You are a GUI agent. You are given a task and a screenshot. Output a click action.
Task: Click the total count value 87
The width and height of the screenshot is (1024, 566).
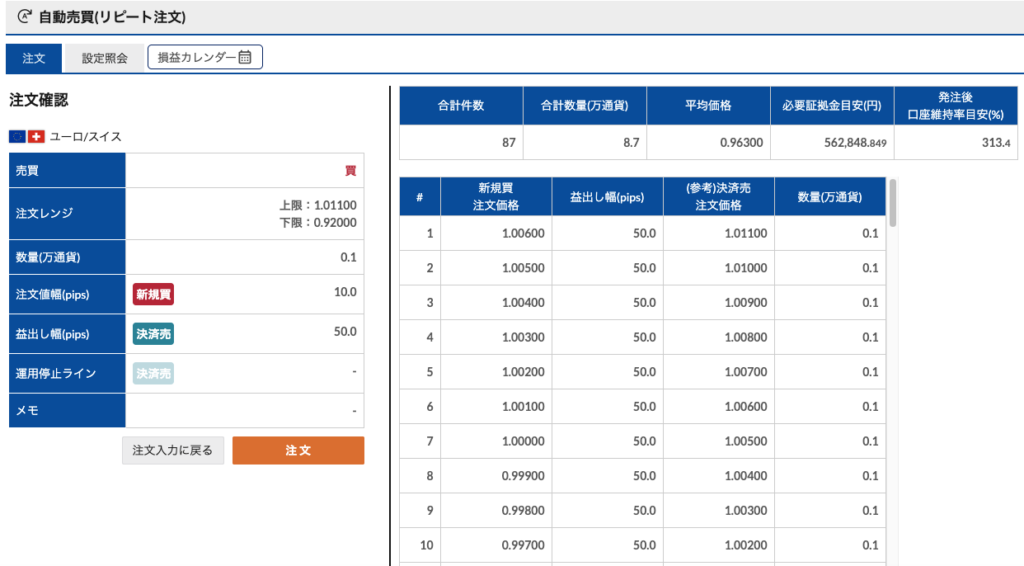tap(509, 142)
